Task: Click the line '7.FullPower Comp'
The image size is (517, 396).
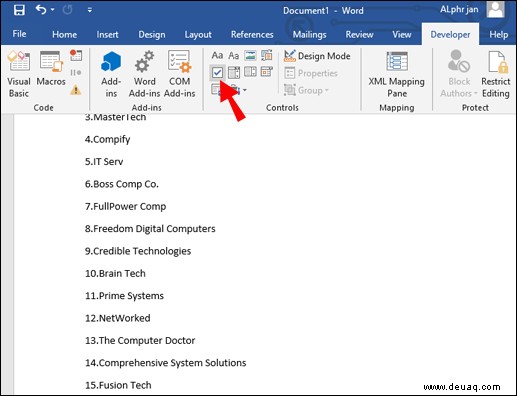Action: point(125,207)
